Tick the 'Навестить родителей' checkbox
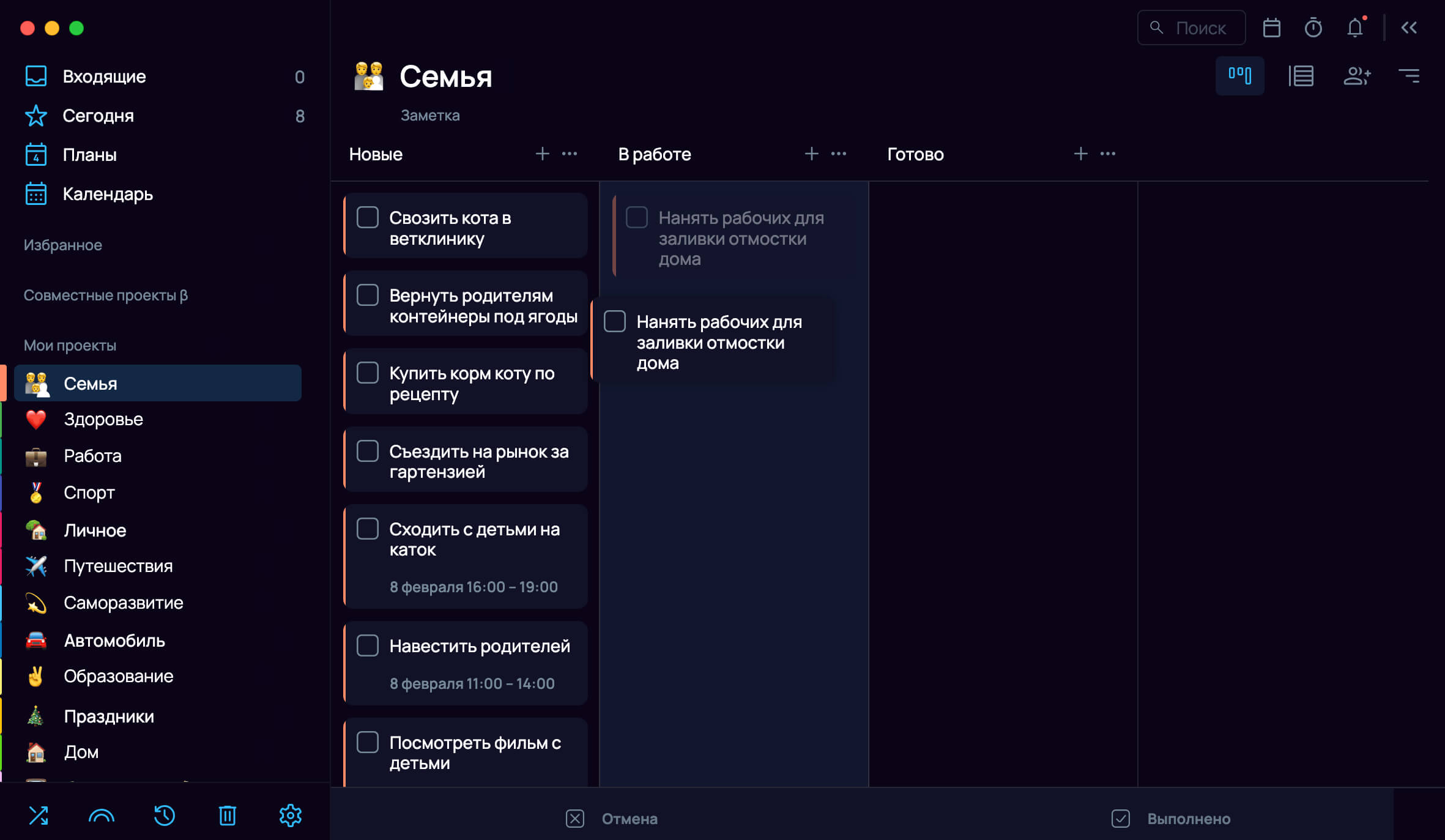Image resolution: width=1445 pixels, height=840 pixels. point(368,645)
